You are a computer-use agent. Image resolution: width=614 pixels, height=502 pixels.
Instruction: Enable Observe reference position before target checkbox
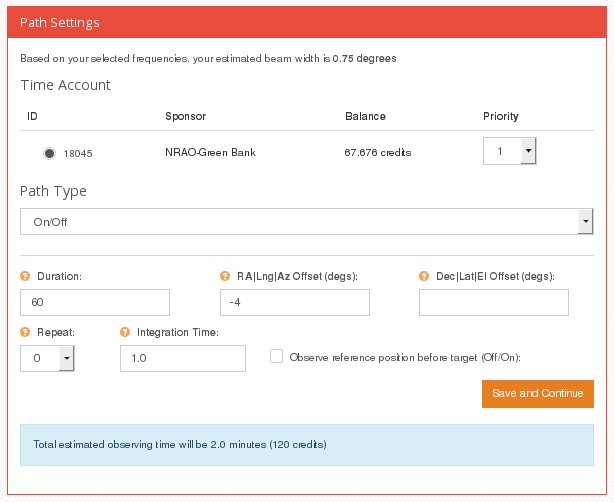(276, 356)
